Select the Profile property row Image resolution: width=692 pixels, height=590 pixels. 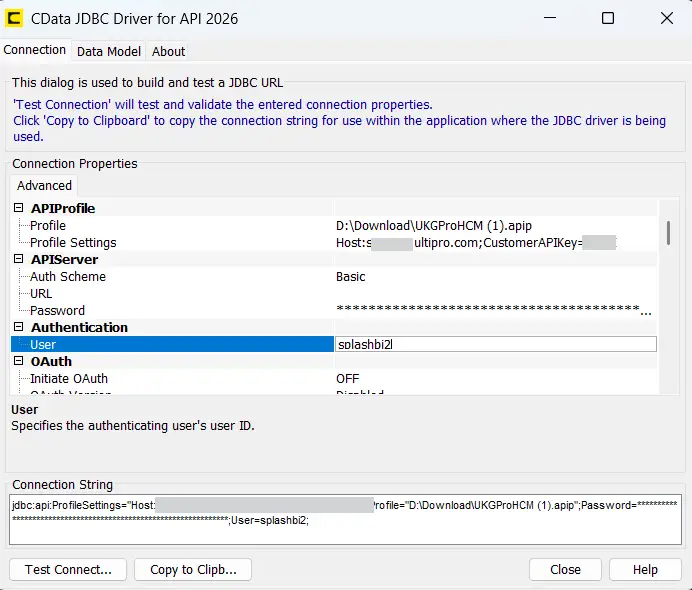pos(334,225)
